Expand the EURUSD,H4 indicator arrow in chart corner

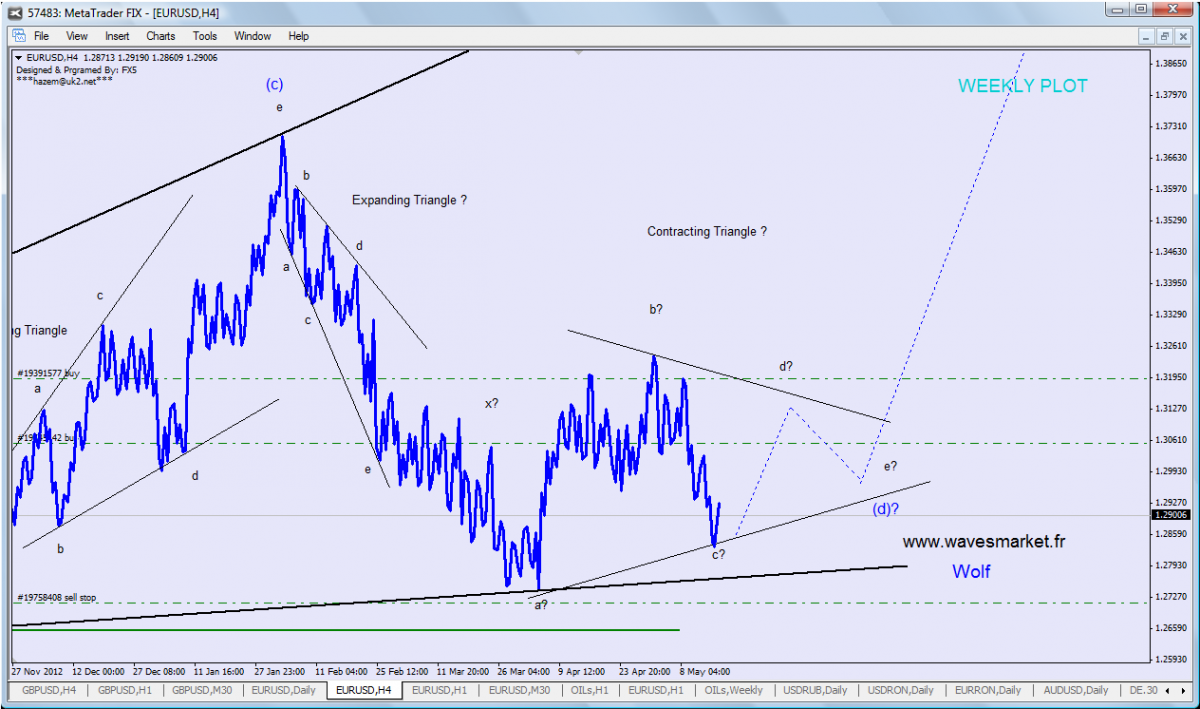(x=18, y=58)
